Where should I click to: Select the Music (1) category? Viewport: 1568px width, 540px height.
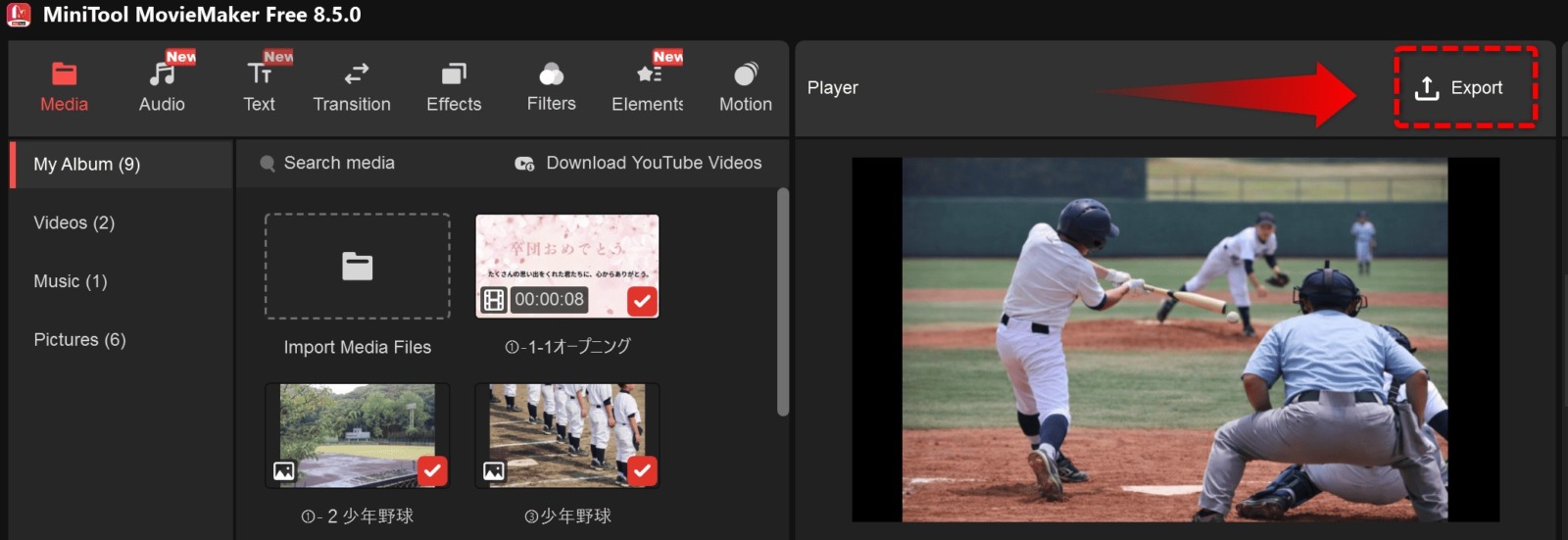click(x=71, y=282)
